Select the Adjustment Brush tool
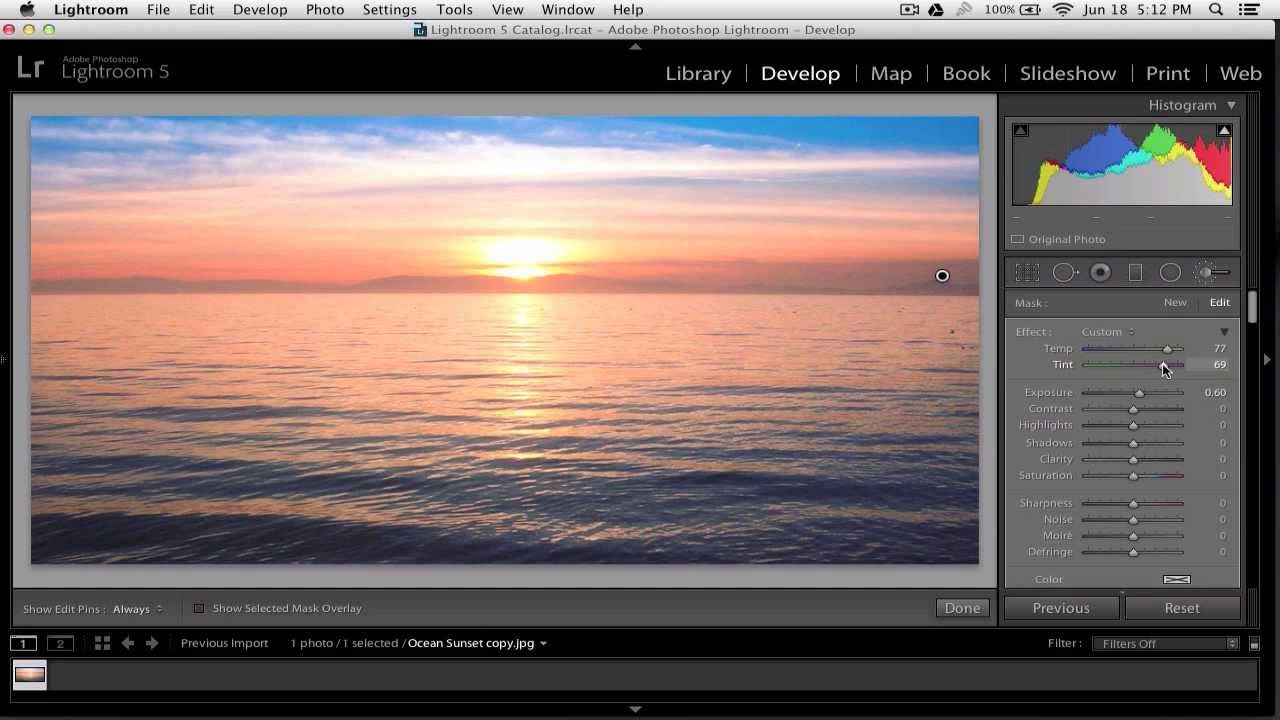 tap(1212, 273)
